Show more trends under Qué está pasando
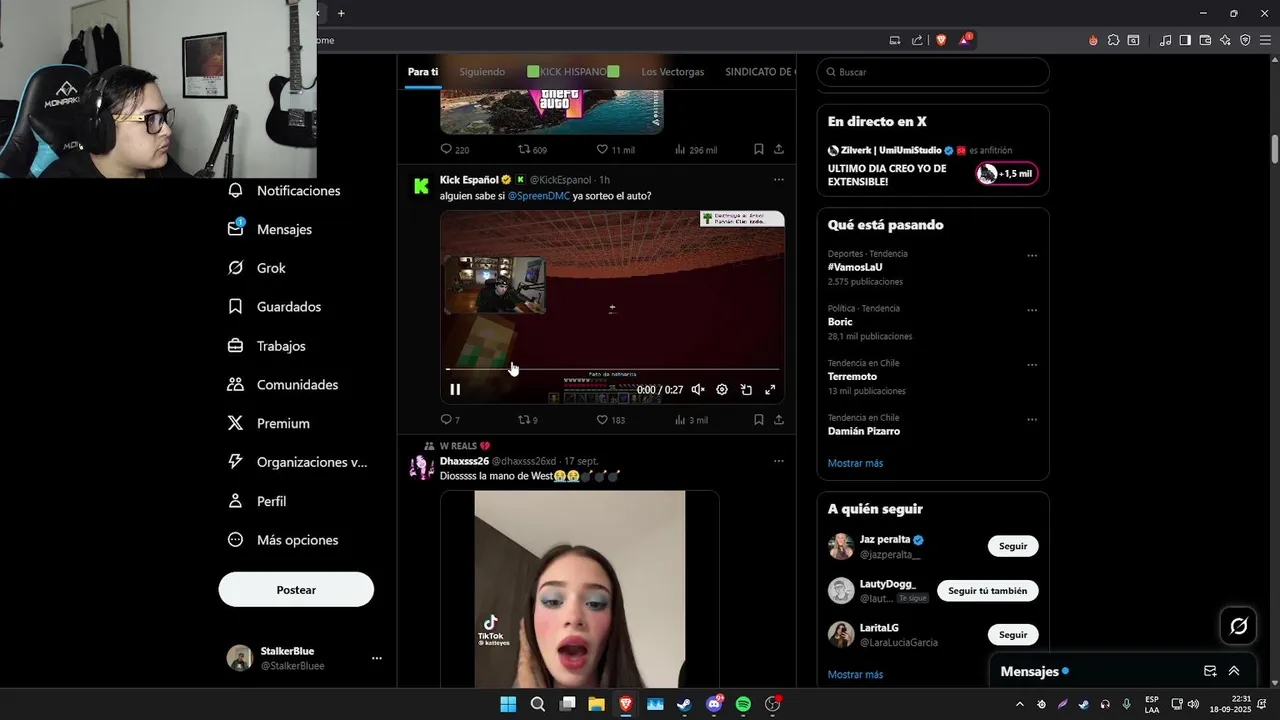 pos(855,463)
